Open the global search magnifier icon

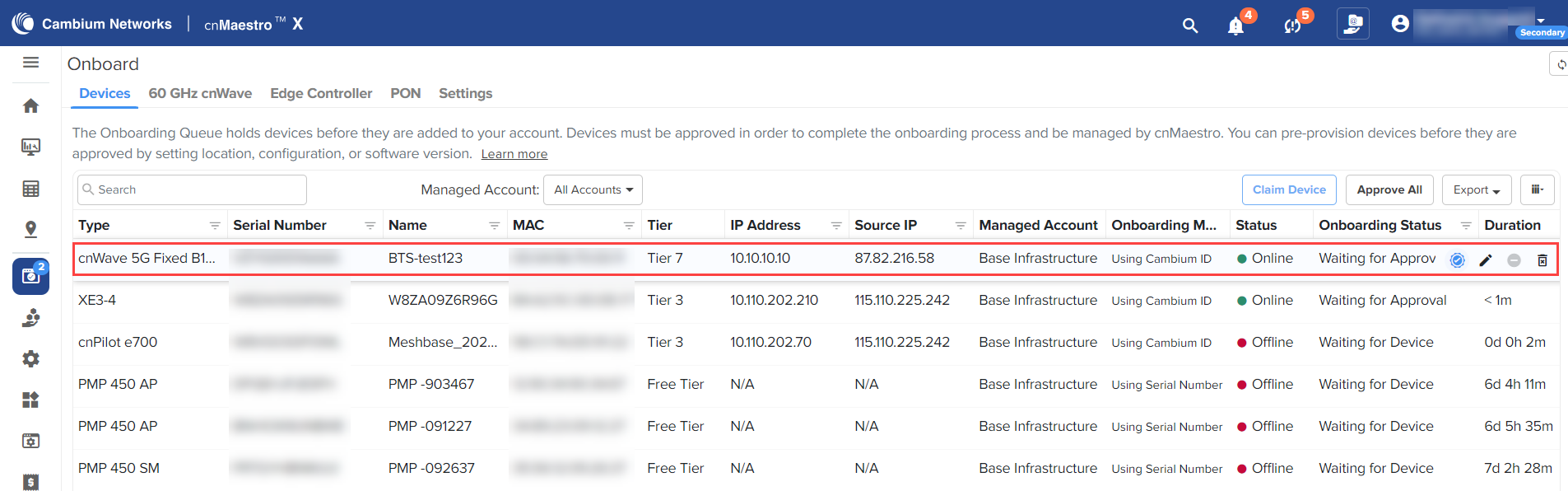[x=1189, y=26]
